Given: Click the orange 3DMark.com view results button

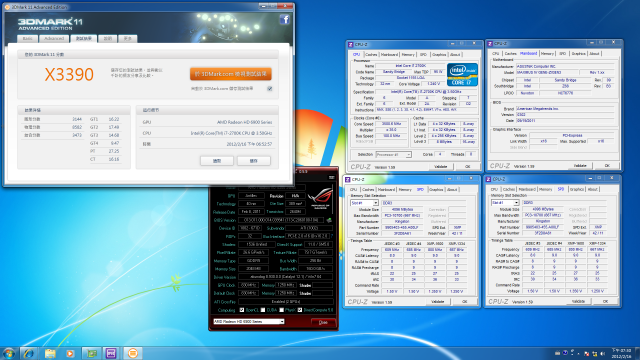Looking at the screenshot, I should (x=231, y=74).
